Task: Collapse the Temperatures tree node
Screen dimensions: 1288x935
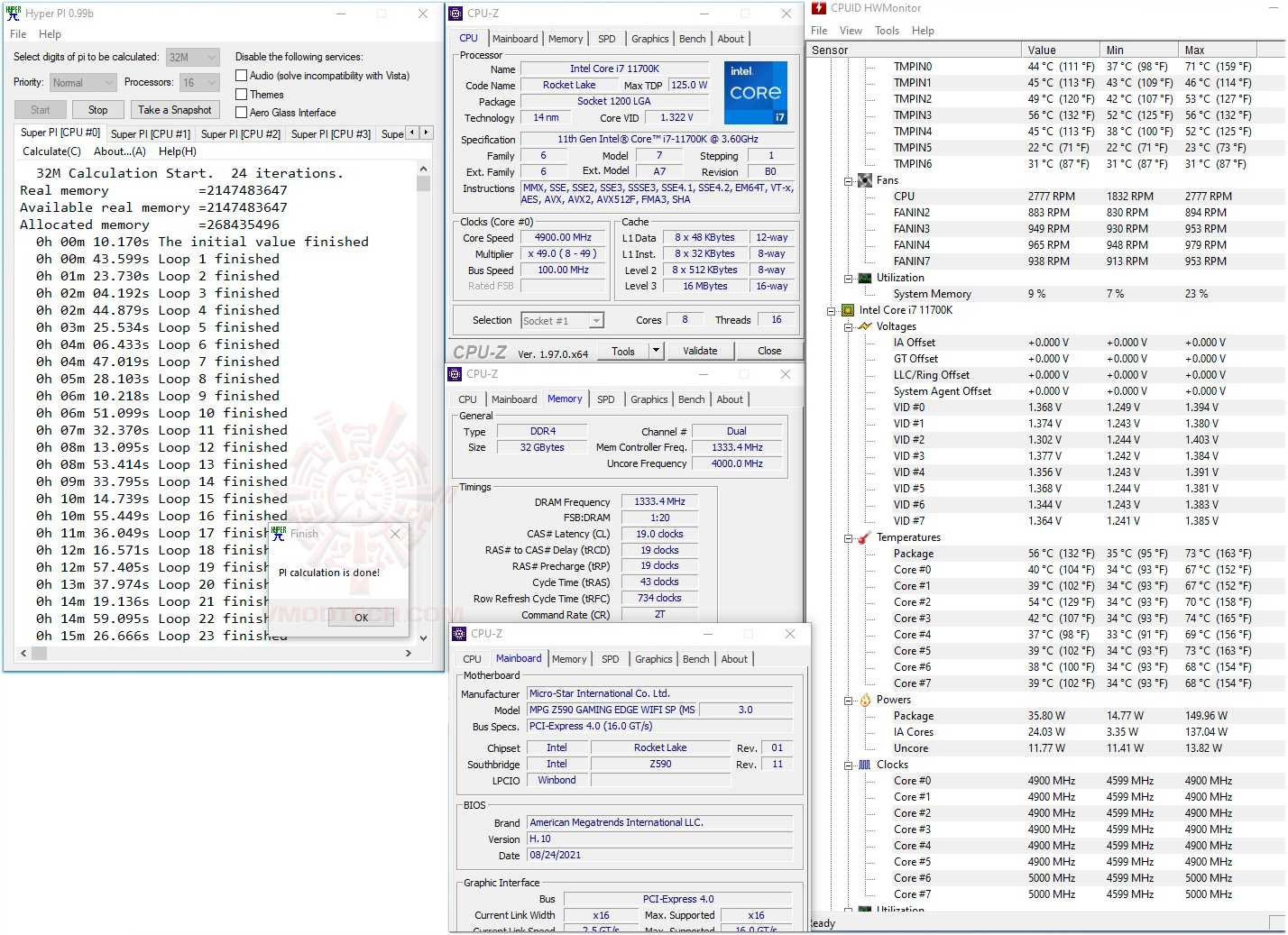Action: [848, 538]
